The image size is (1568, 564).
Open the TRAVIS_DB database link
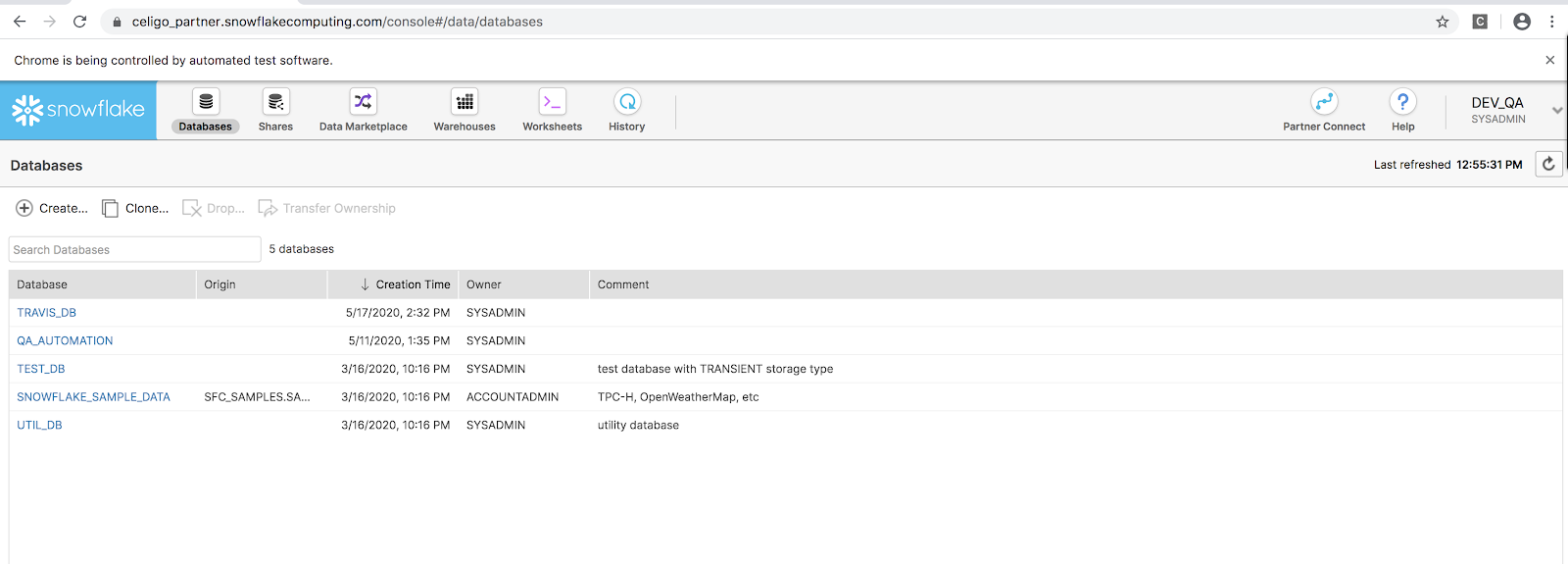point(46,313)
